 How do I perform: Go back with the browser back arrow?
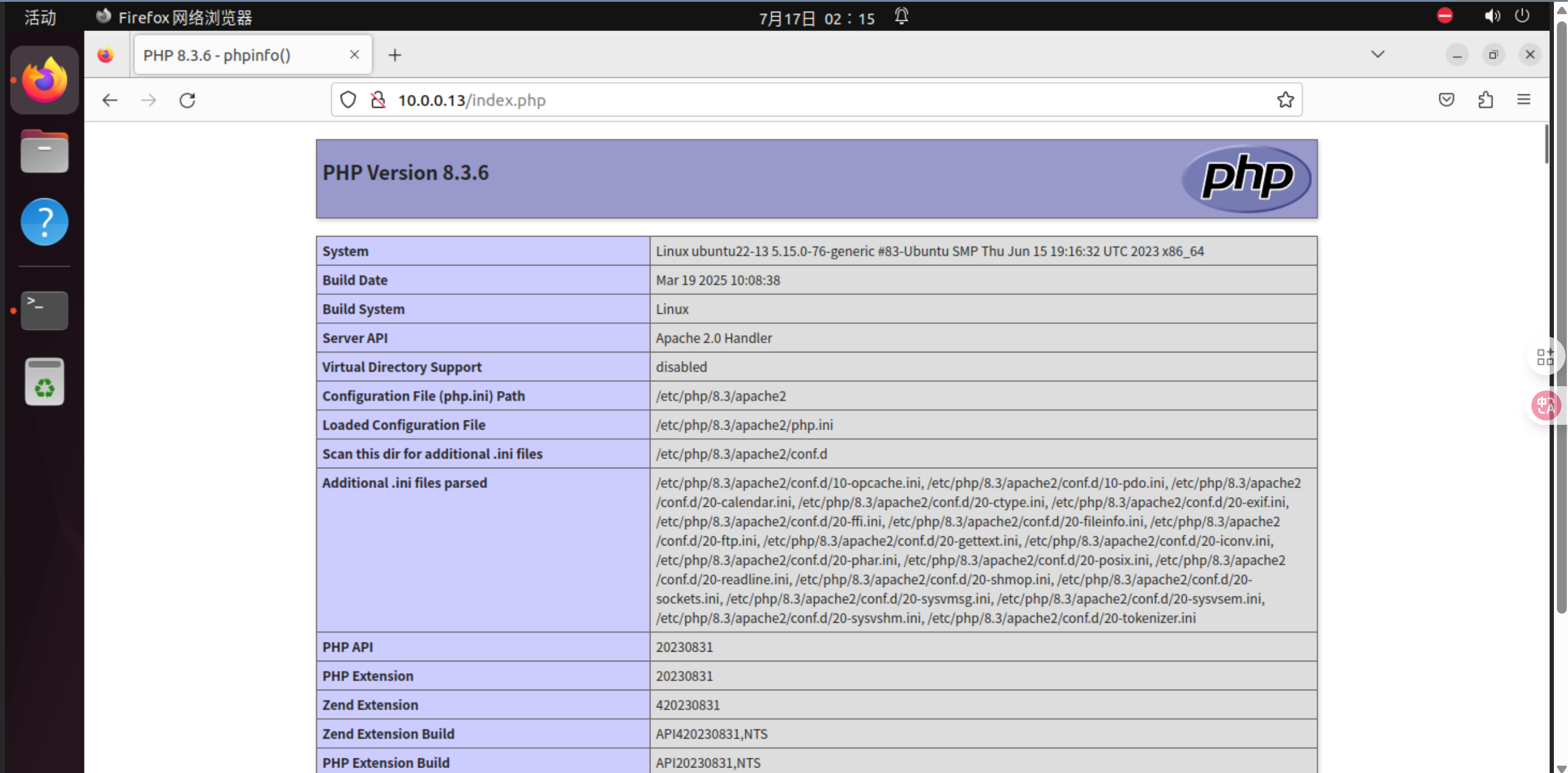point(110,100)
